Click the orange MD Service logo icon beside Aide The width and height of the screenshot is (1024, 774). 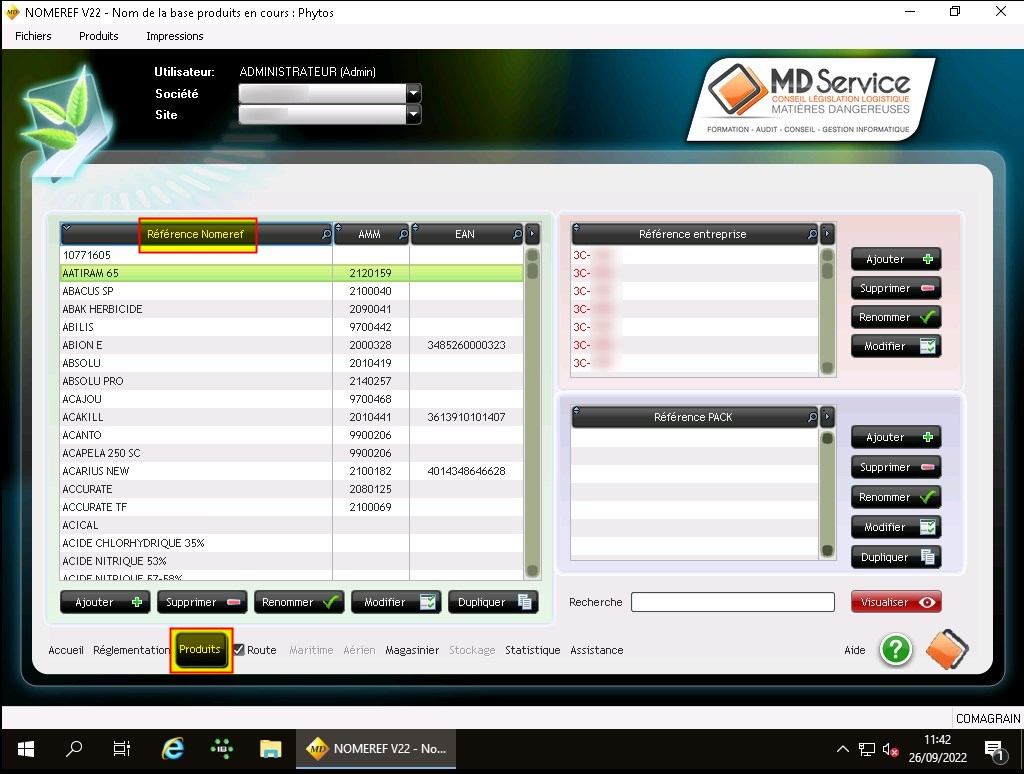point(946,650)
